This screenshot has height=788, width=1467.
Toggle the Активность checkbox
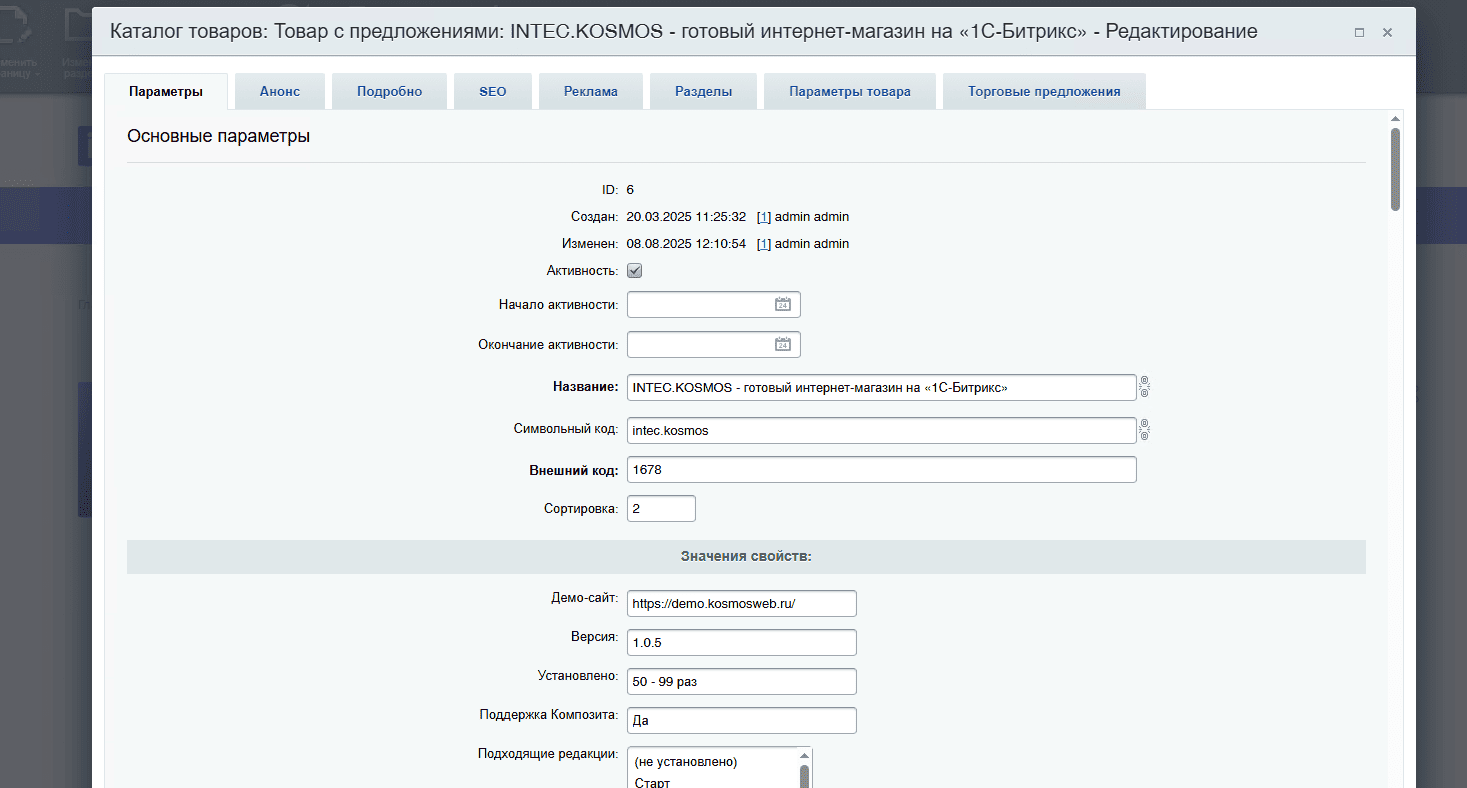pyautogui.click(x=634, y=271)
